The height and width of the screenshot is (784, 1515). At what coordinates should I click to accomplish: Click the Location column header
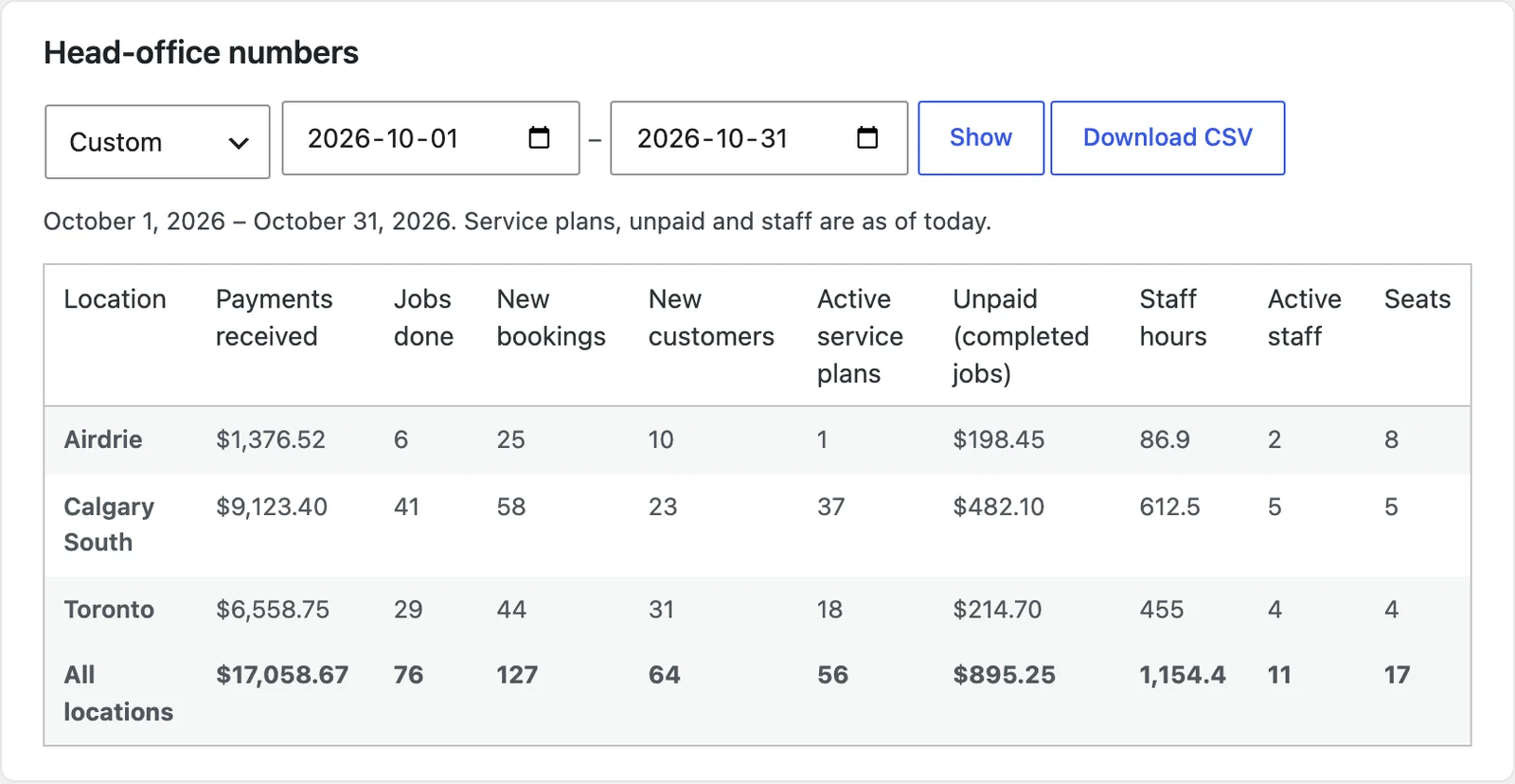tap(115, 299)
